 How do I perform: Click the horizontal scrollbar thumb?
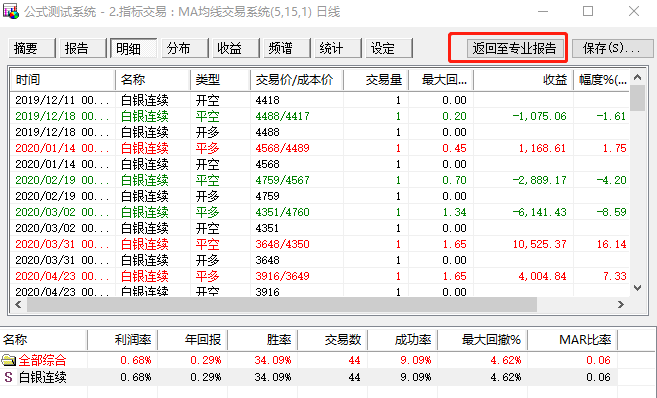282,305
